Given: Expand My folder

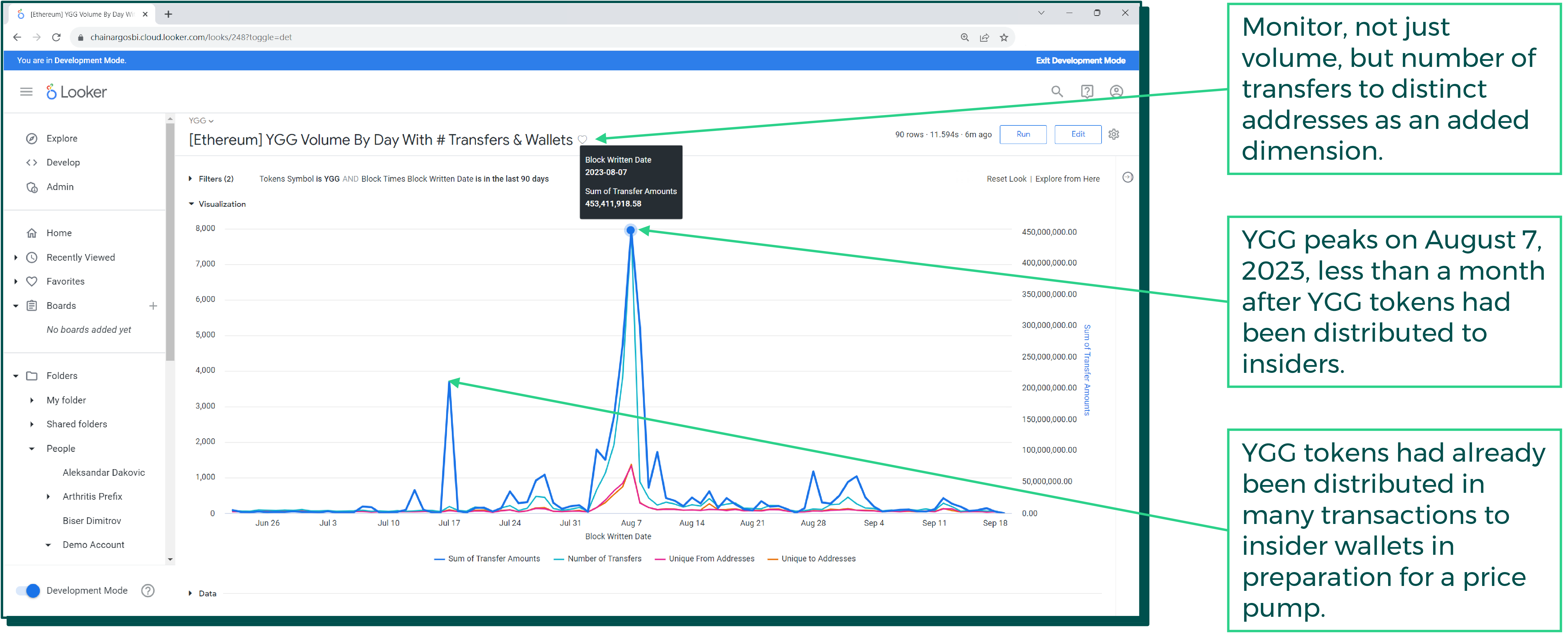Looking at the screenshot, I should click(x=32, y=401).
